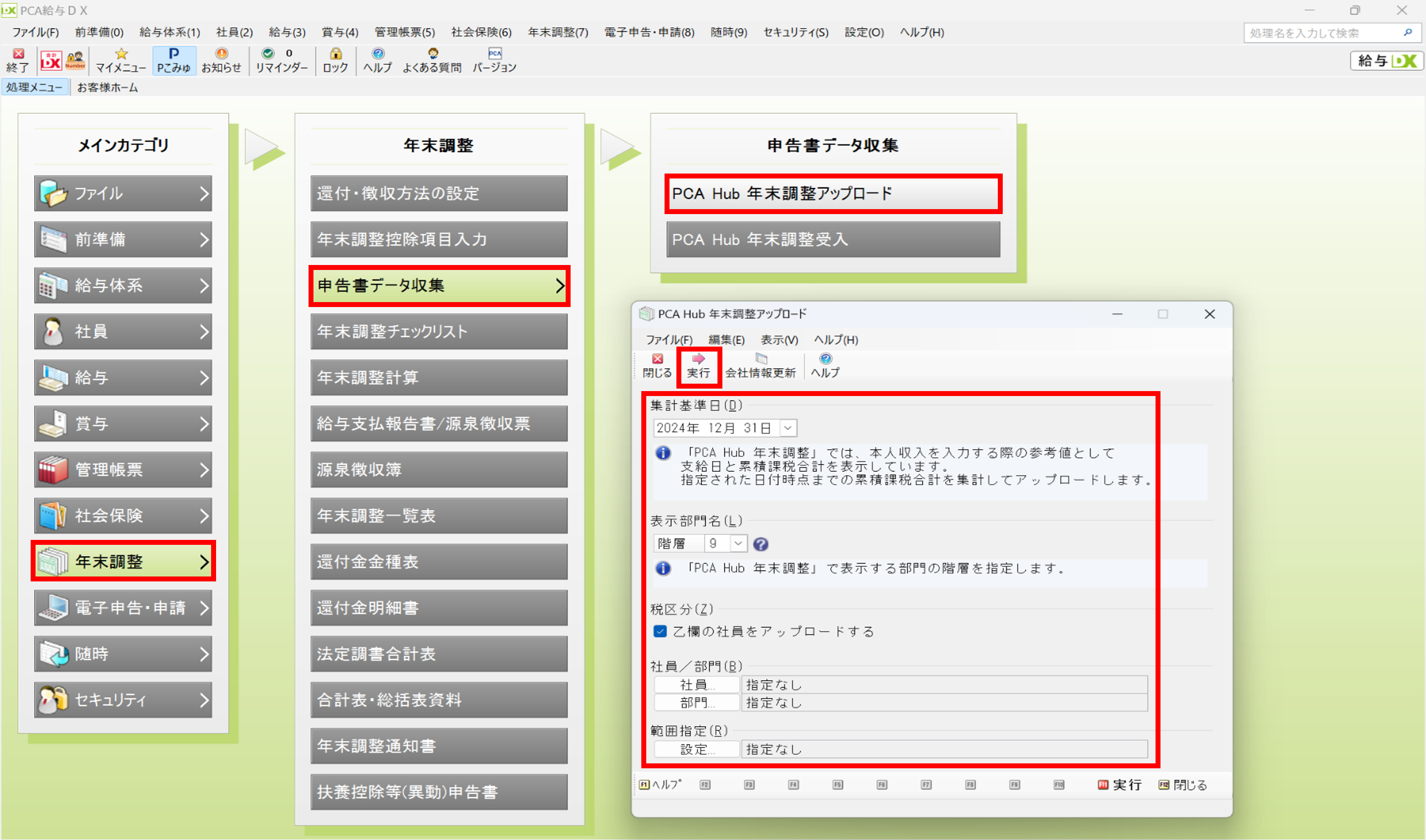The width and height of the screenshot is (1426, 840).
Task: Click F11 実行 function key button
Action: click(x=1119, y=785)
